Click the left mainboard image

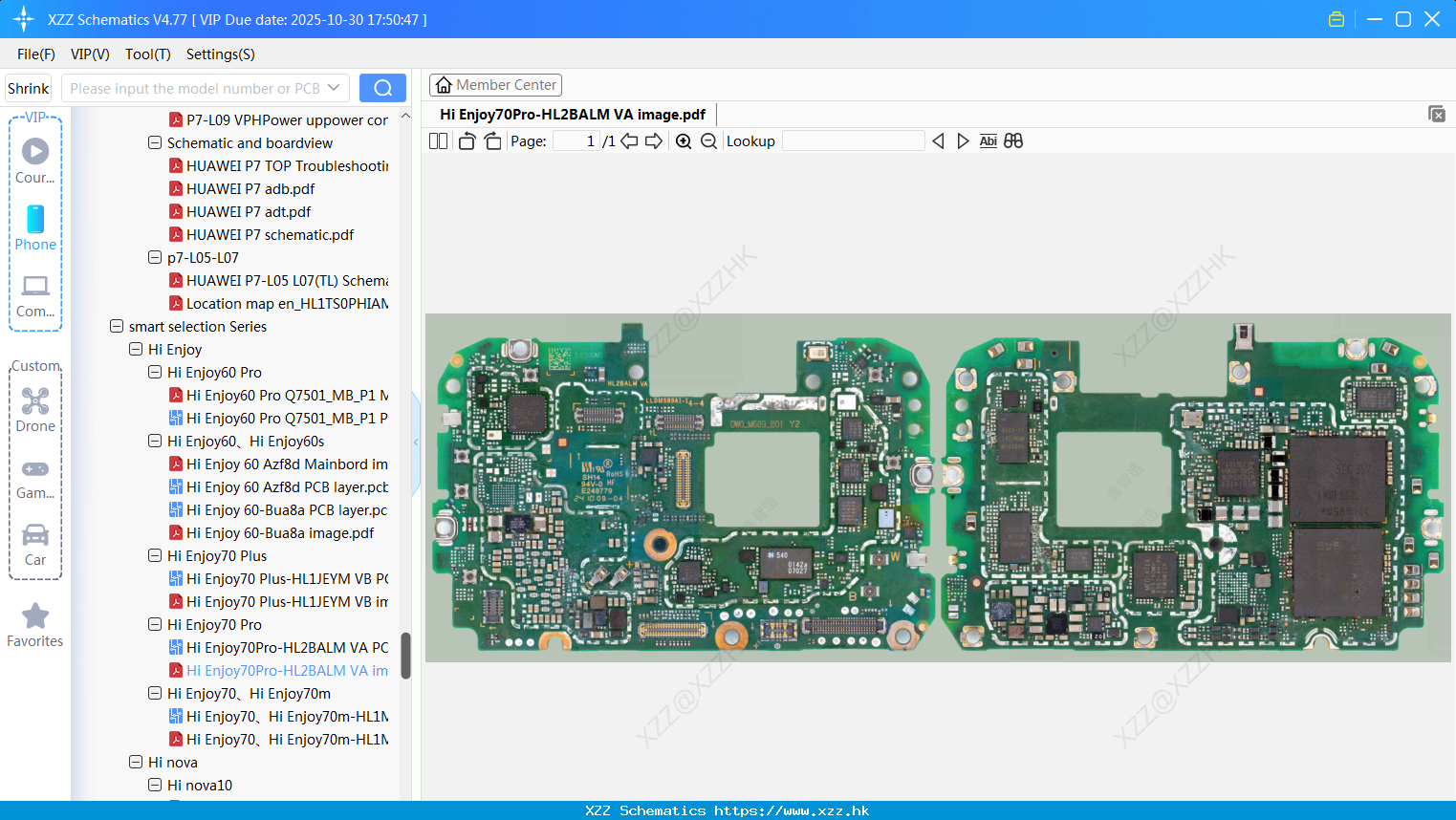[685, 488]
